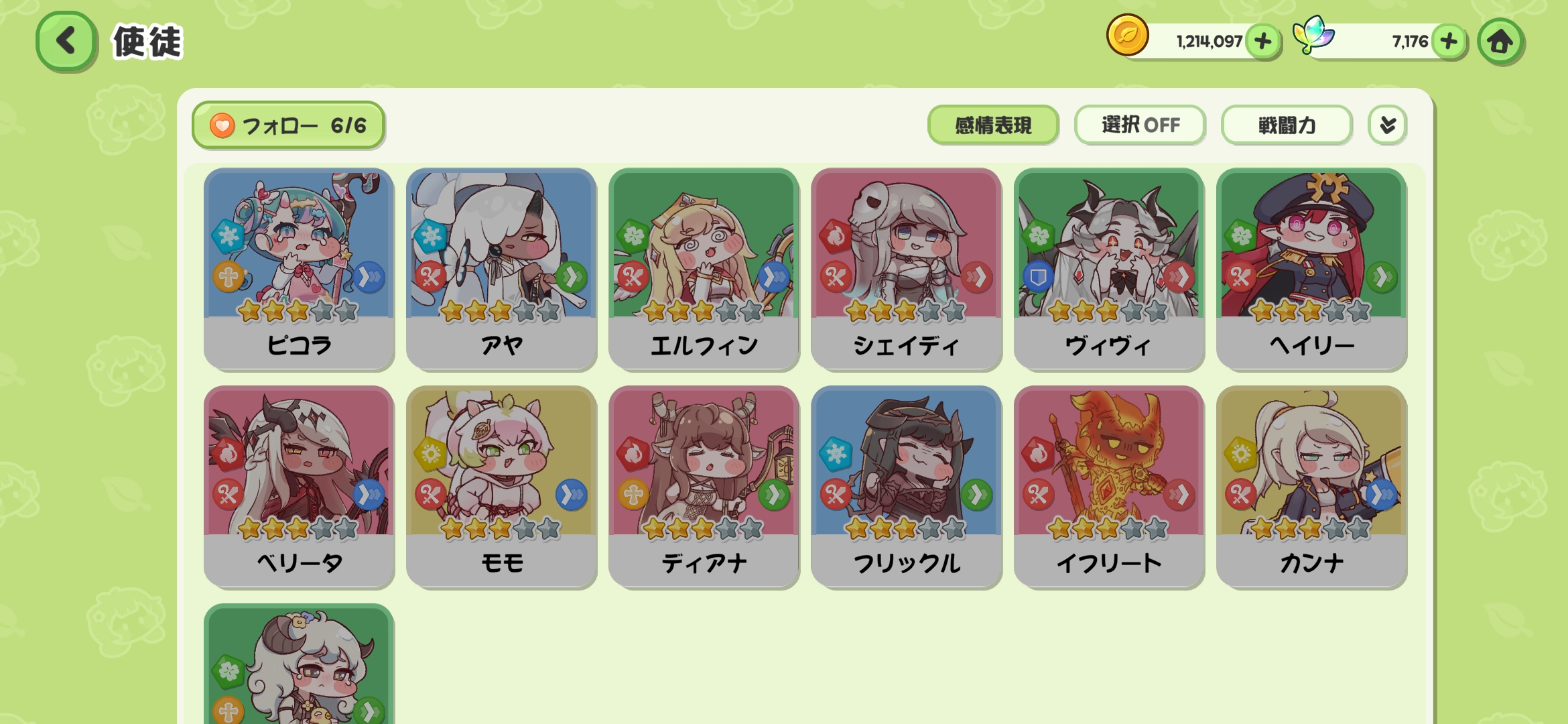Image resolution: width=1568 pixels, height=724 pixels.
Task: Open the home screen via house icon
Action: click(1501, 42)
